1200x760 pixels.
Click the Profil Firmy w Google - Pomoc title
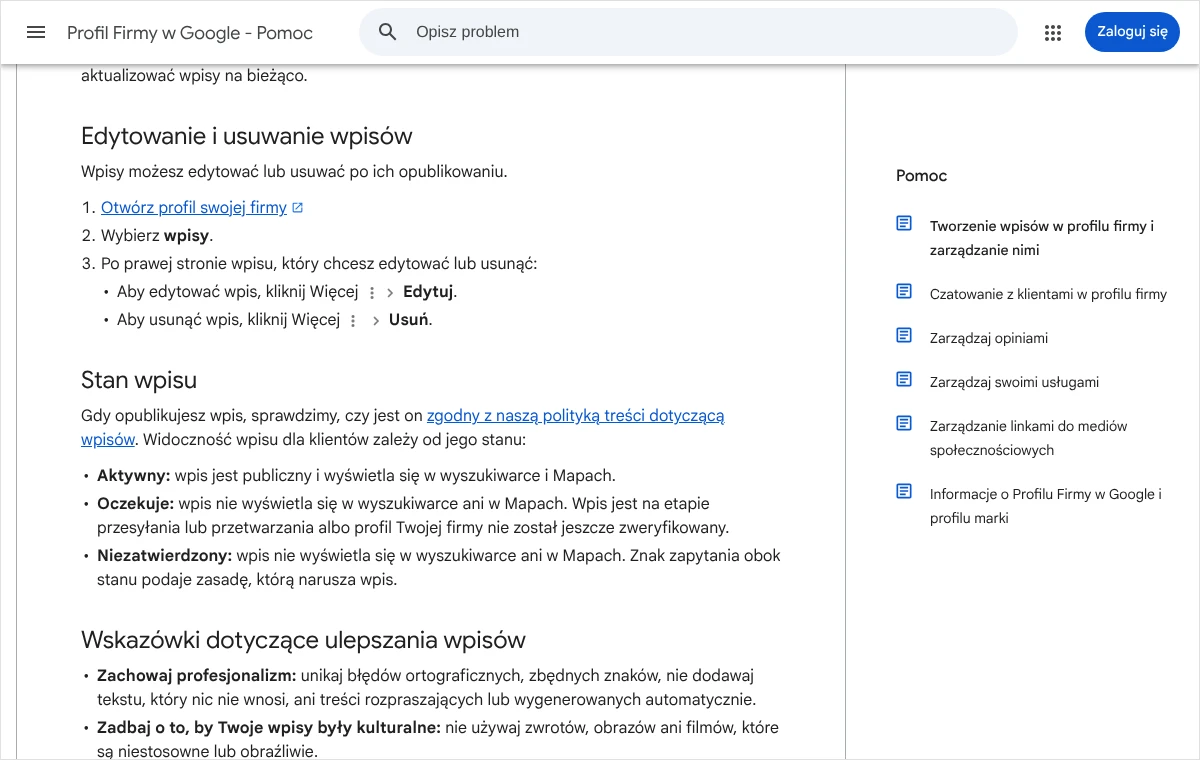pos(190,33)
